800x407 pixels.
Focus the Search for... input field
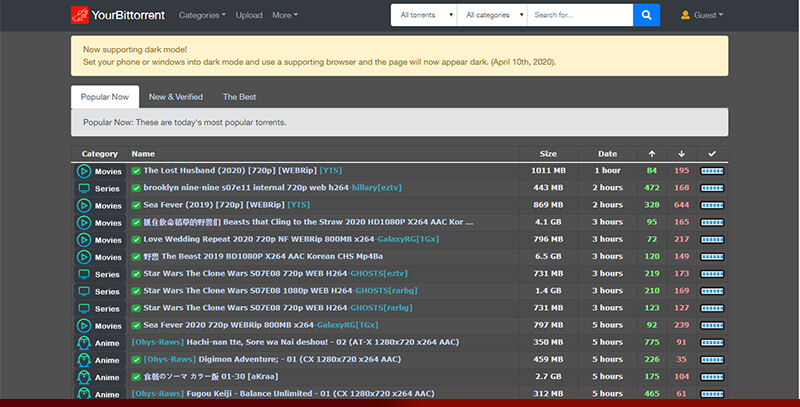pyautogui.click(x=580, y=15)
